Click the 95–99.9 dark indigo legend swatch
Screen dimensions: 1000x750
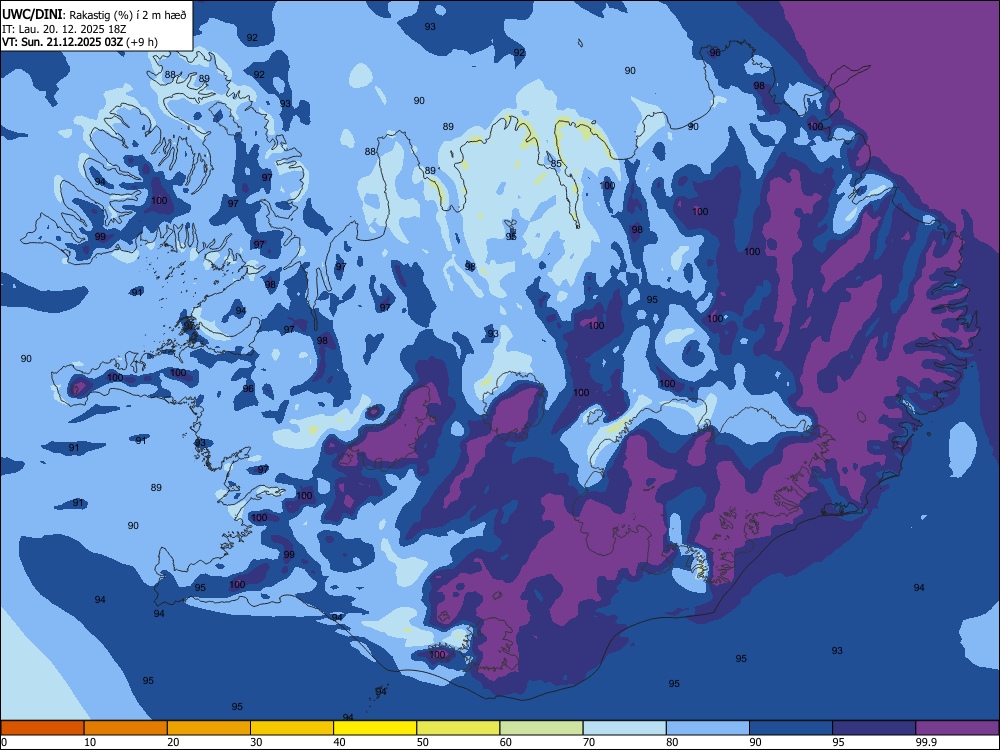click(874, 728)
